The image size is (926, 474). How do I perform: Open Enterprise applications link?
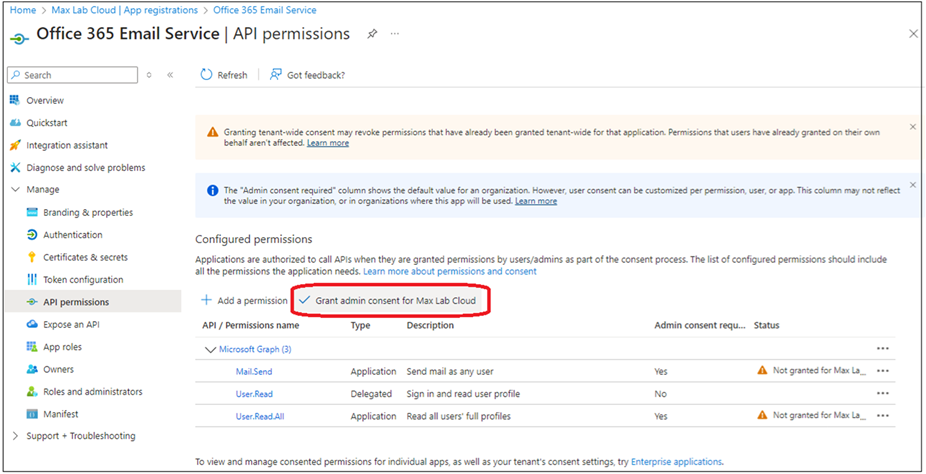[676, 462]
